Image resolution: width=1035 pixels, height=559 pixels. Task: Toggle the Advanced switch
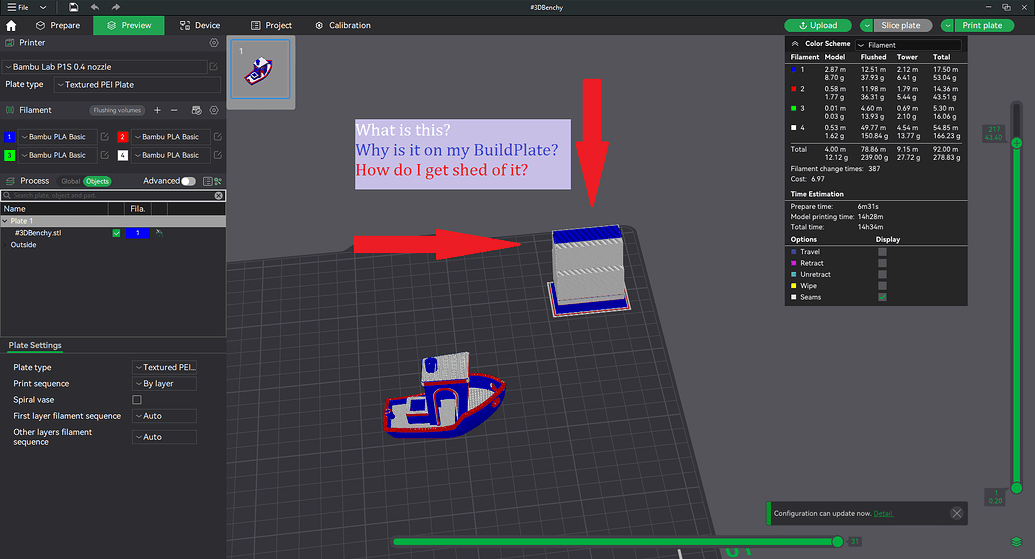click(x=189, y=181)
